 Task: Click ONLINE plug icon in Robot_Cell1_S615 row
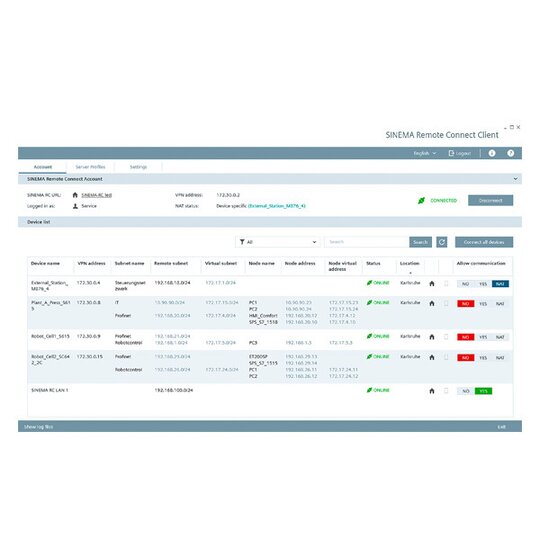[370, 336]
